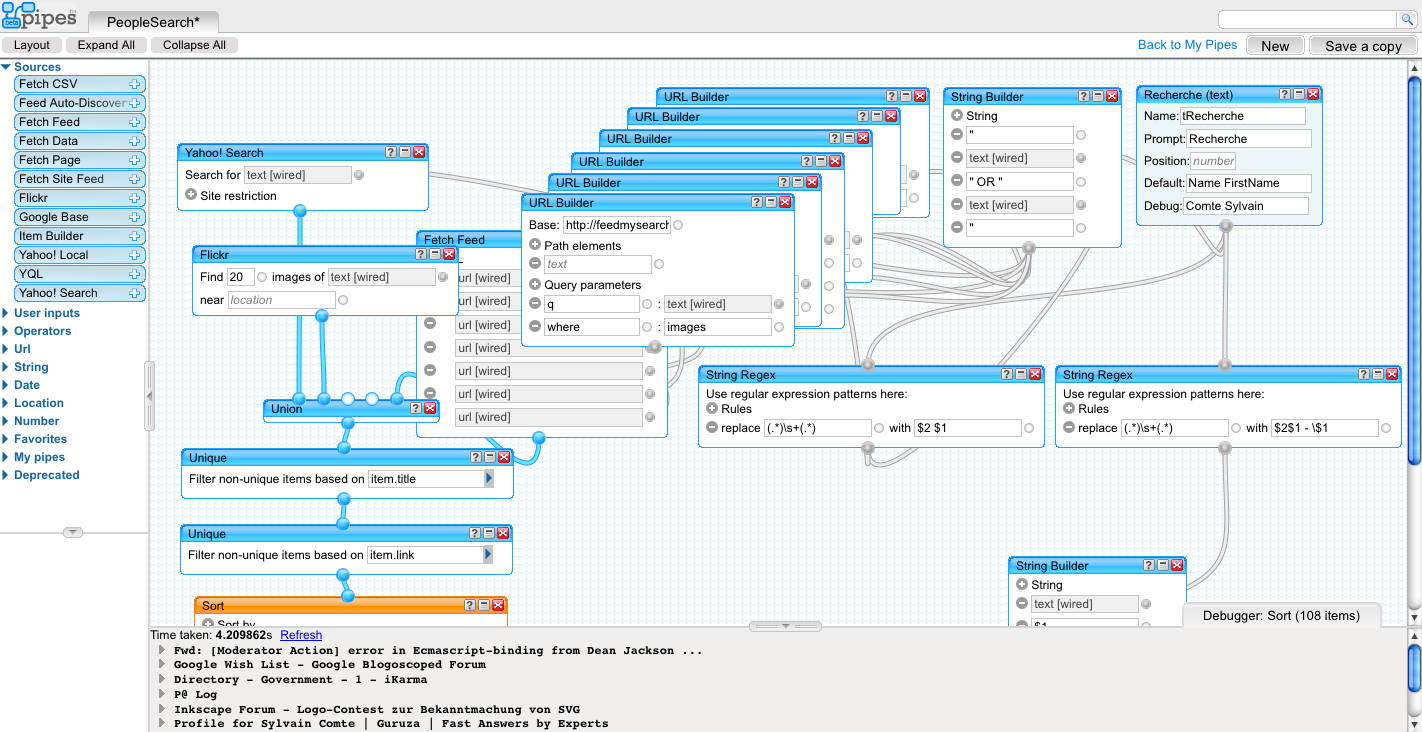Collapse the top String Builder module
The width and height of the screenshot is (1422, 732).
(x=1097, y=96)
